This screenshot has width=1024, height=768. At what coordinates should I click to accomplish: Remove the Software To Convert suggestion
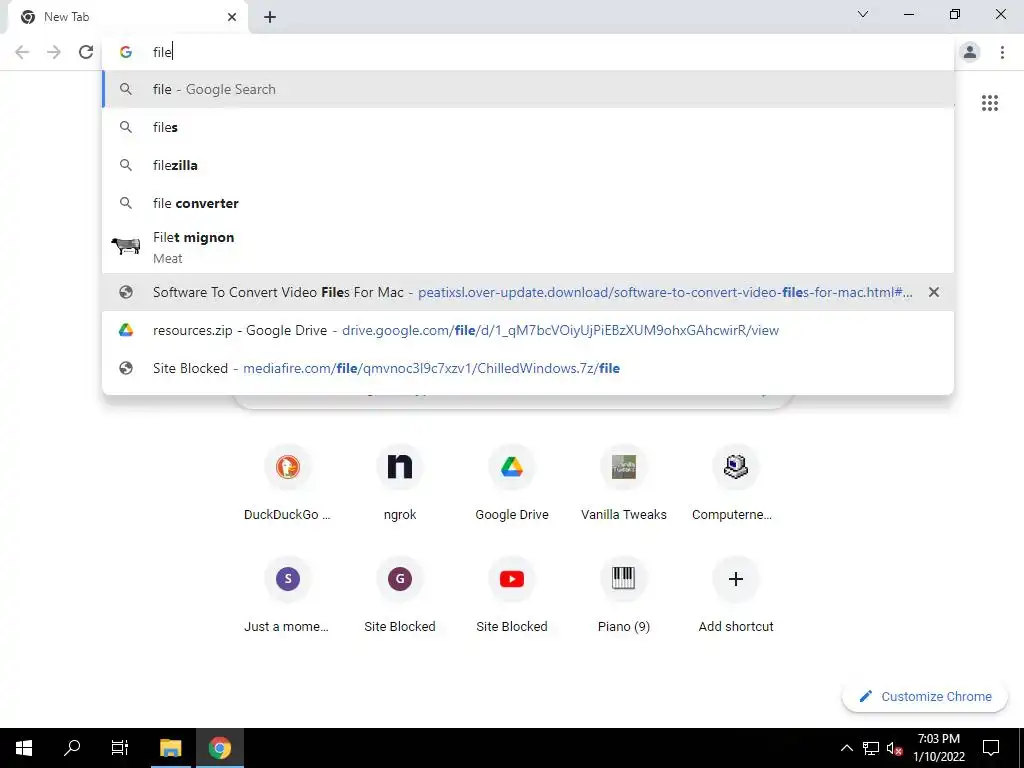934,293
